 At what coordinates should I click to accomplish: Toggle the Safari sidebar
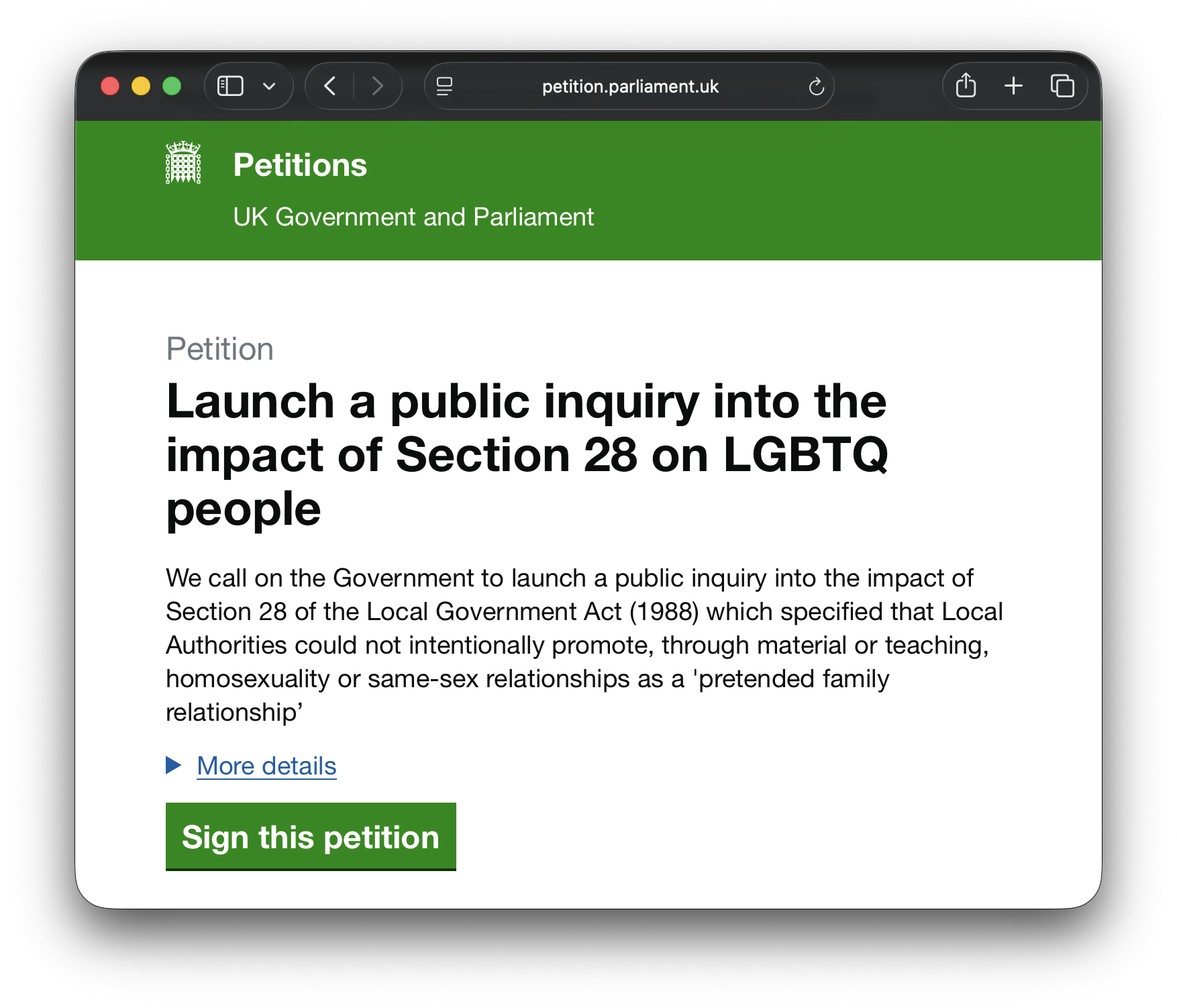coord(230,86)
